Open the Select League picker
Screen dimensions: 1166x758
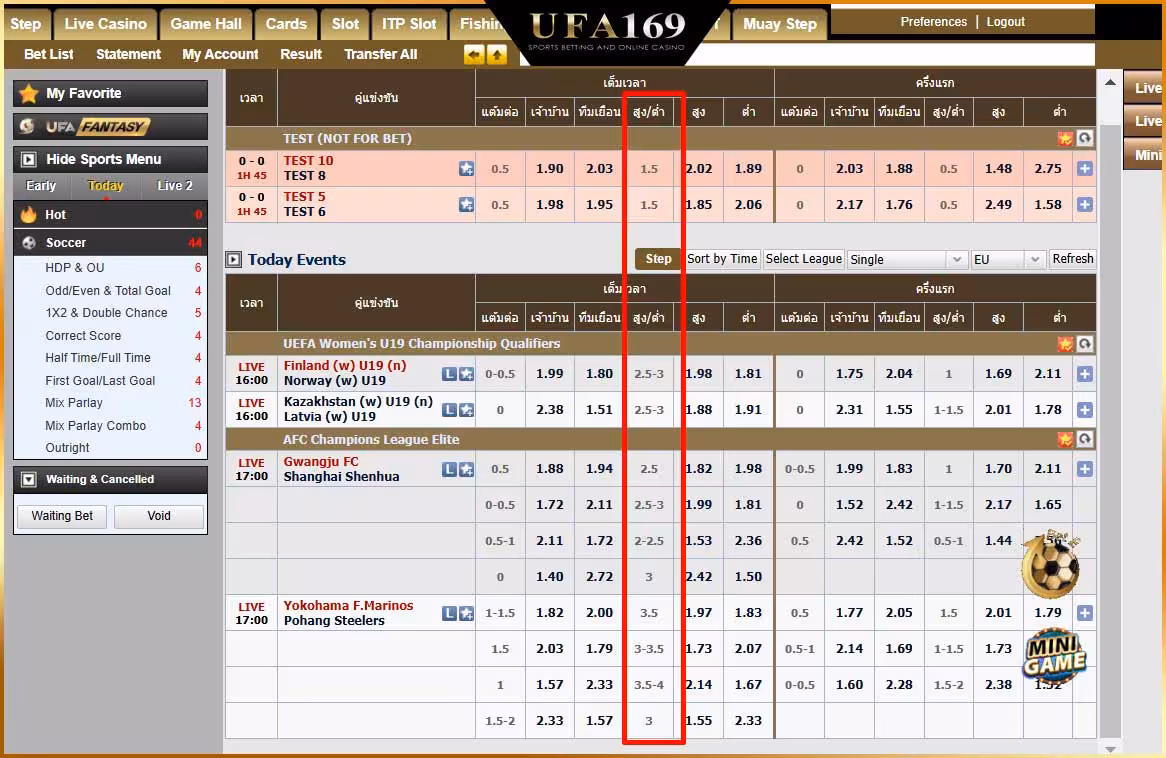pyautogui.click(x=803, y=259)
